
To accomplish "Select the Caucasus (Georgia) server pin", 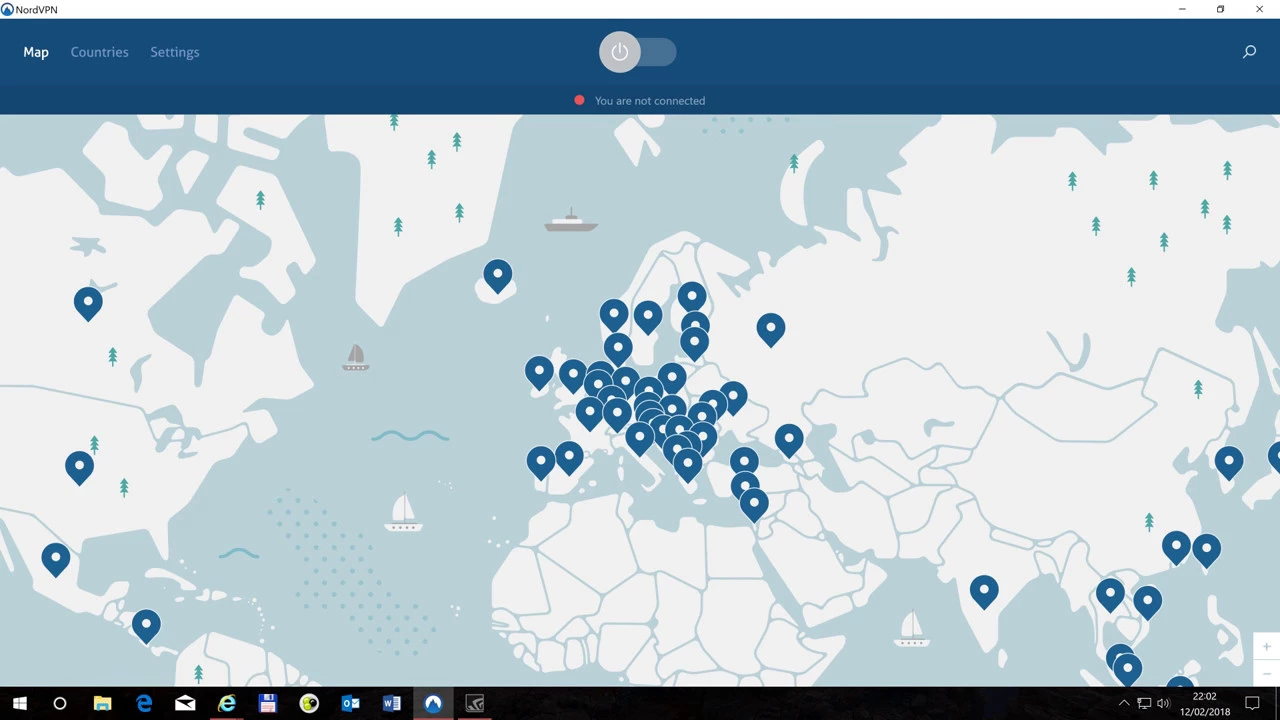I will pos(789,439).
